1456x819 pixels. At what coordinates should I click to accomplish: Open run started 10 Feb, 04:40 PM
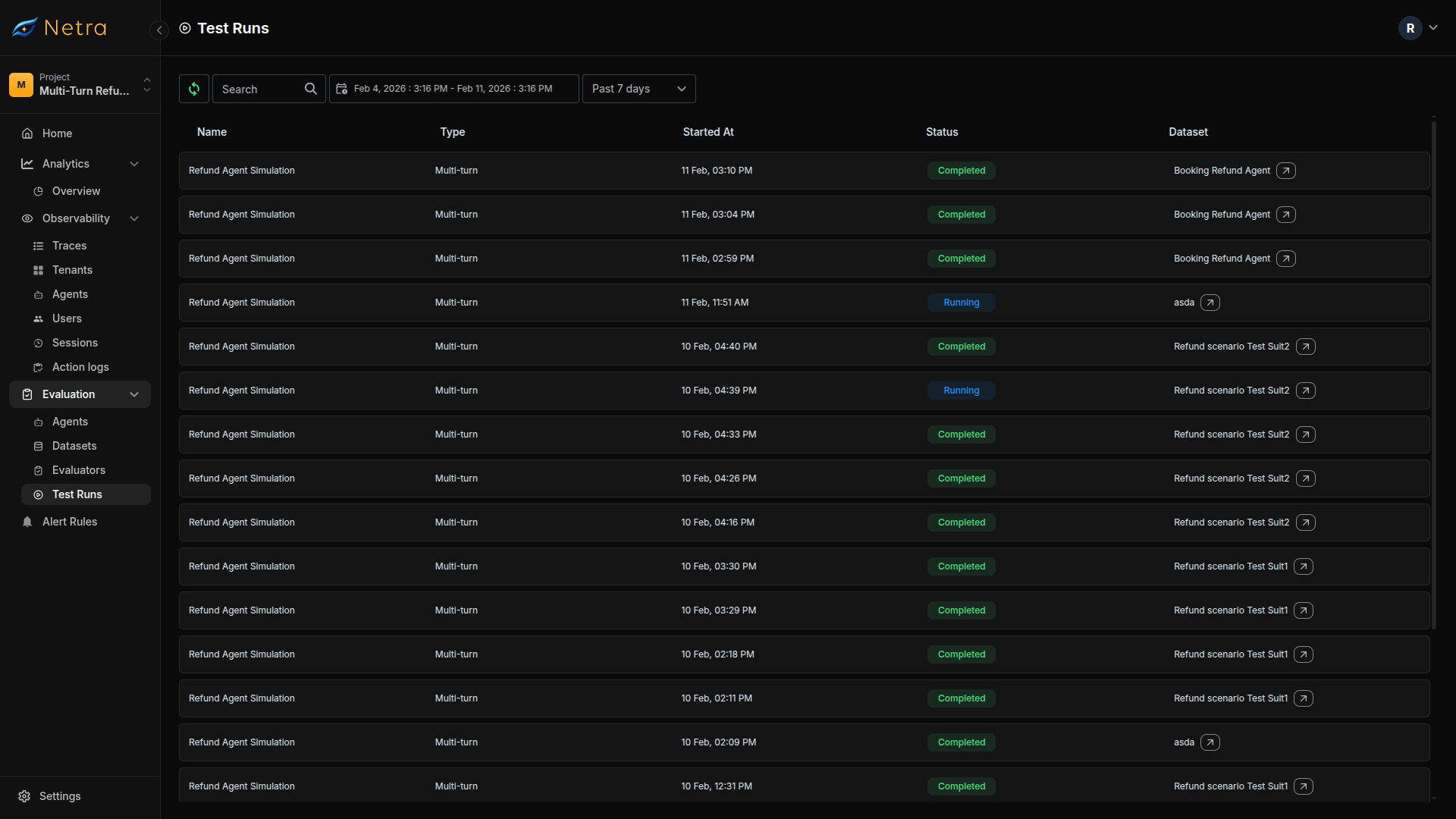pos(804,347)
